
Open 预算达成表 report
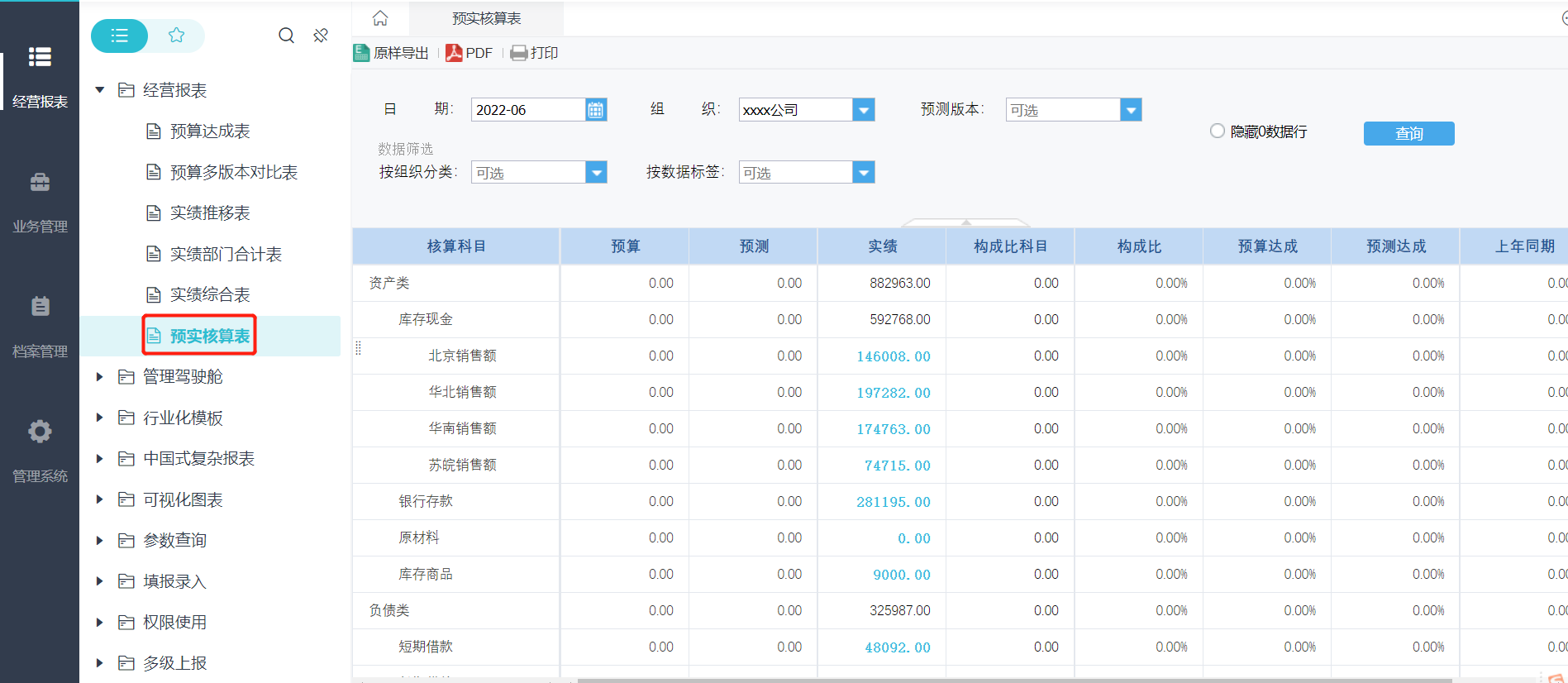(x=210, y=131)
